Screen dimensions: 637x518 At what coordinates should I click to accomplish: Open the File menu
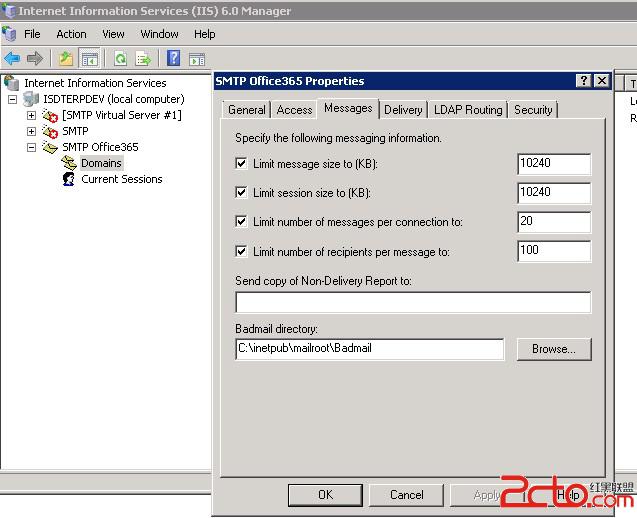pos(32,34)
